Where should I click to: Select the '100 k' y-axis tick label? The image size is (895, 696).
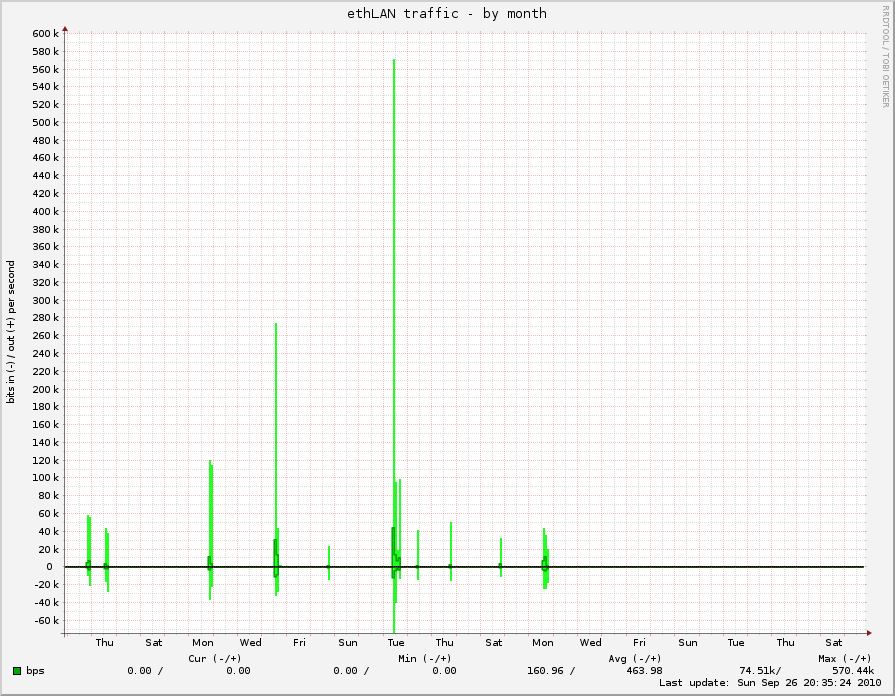[x=46, y=478]
